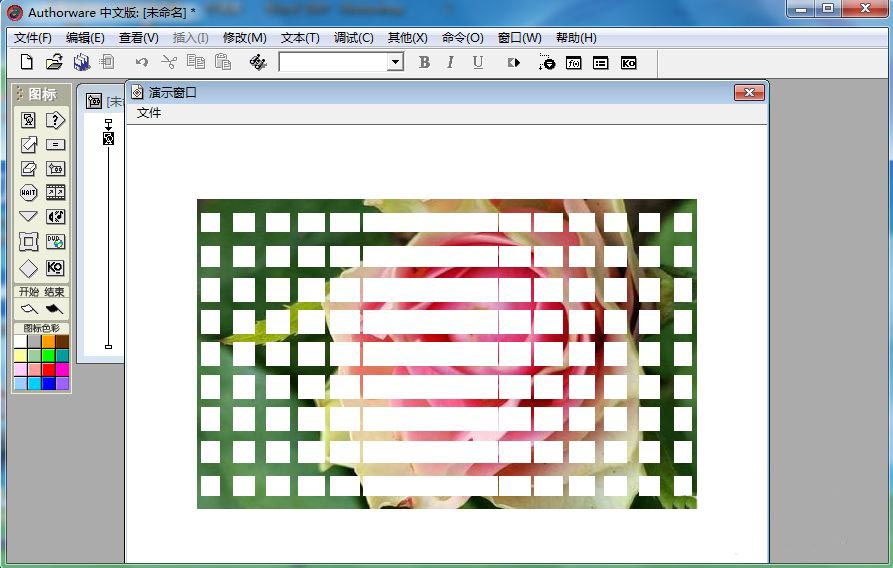Select the DVD icon in the palette
This screenshot has height=568, width=893.
[55, 242]
